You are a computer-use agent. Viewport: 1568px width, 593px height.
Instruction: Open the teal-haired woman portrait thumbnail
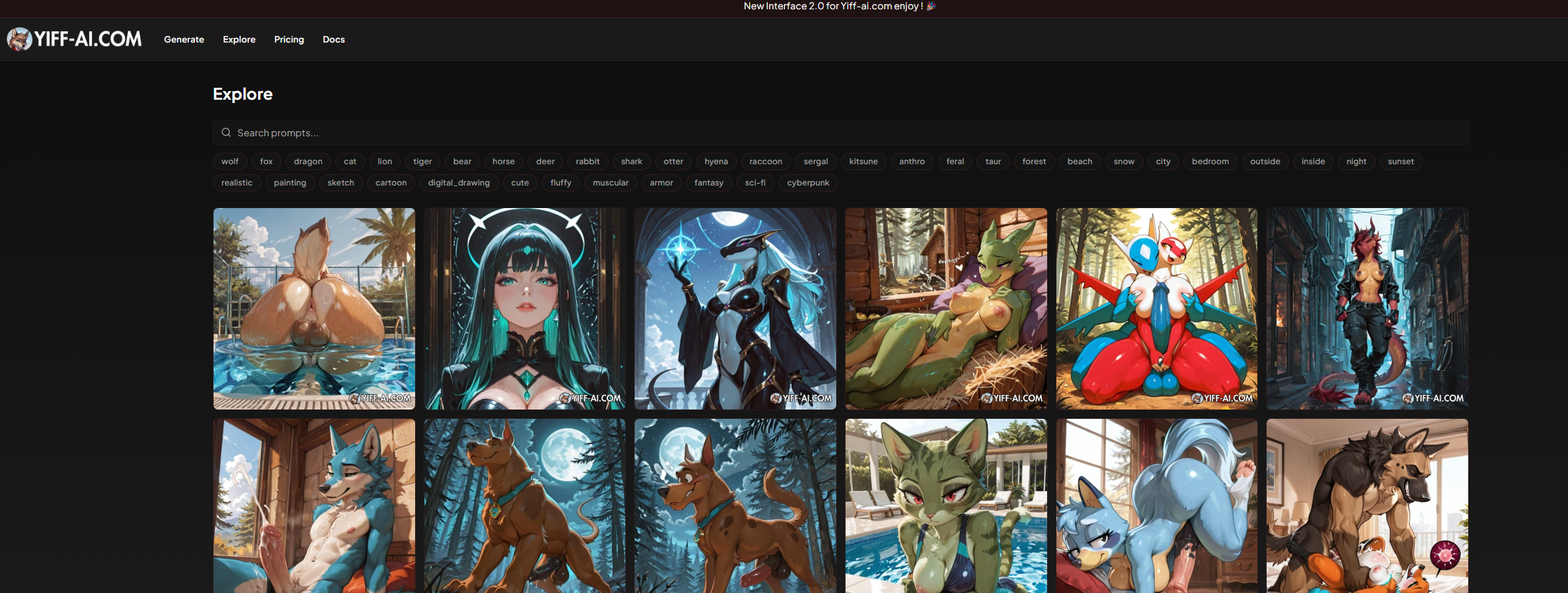point(525,308)
